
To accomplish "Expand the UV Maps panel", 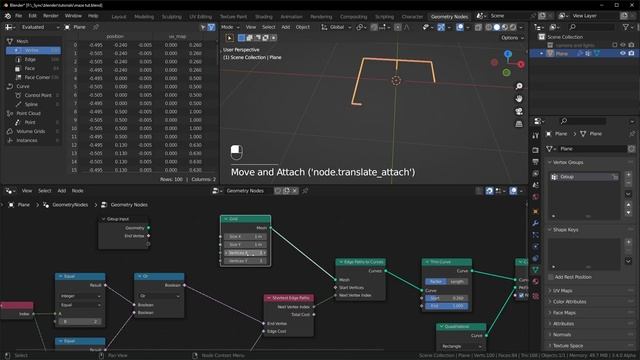I will click(x=562, y=291).
